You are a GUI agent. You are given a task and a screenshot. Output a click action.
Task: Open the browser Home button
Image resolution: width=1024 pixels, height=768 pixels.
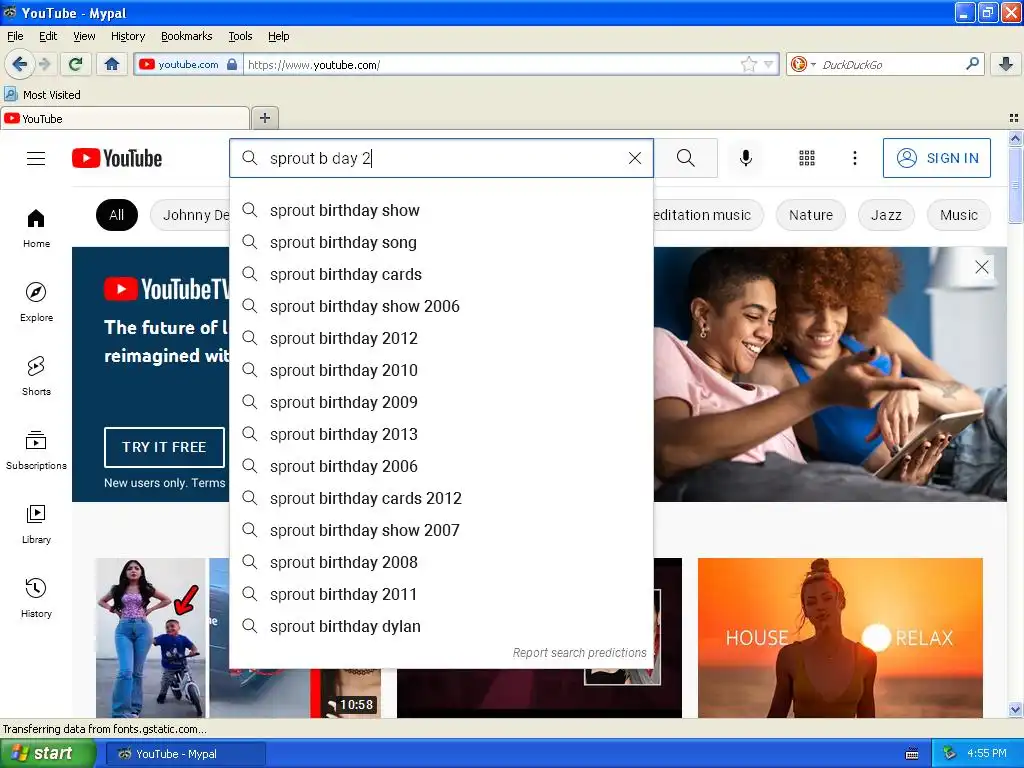112,64
